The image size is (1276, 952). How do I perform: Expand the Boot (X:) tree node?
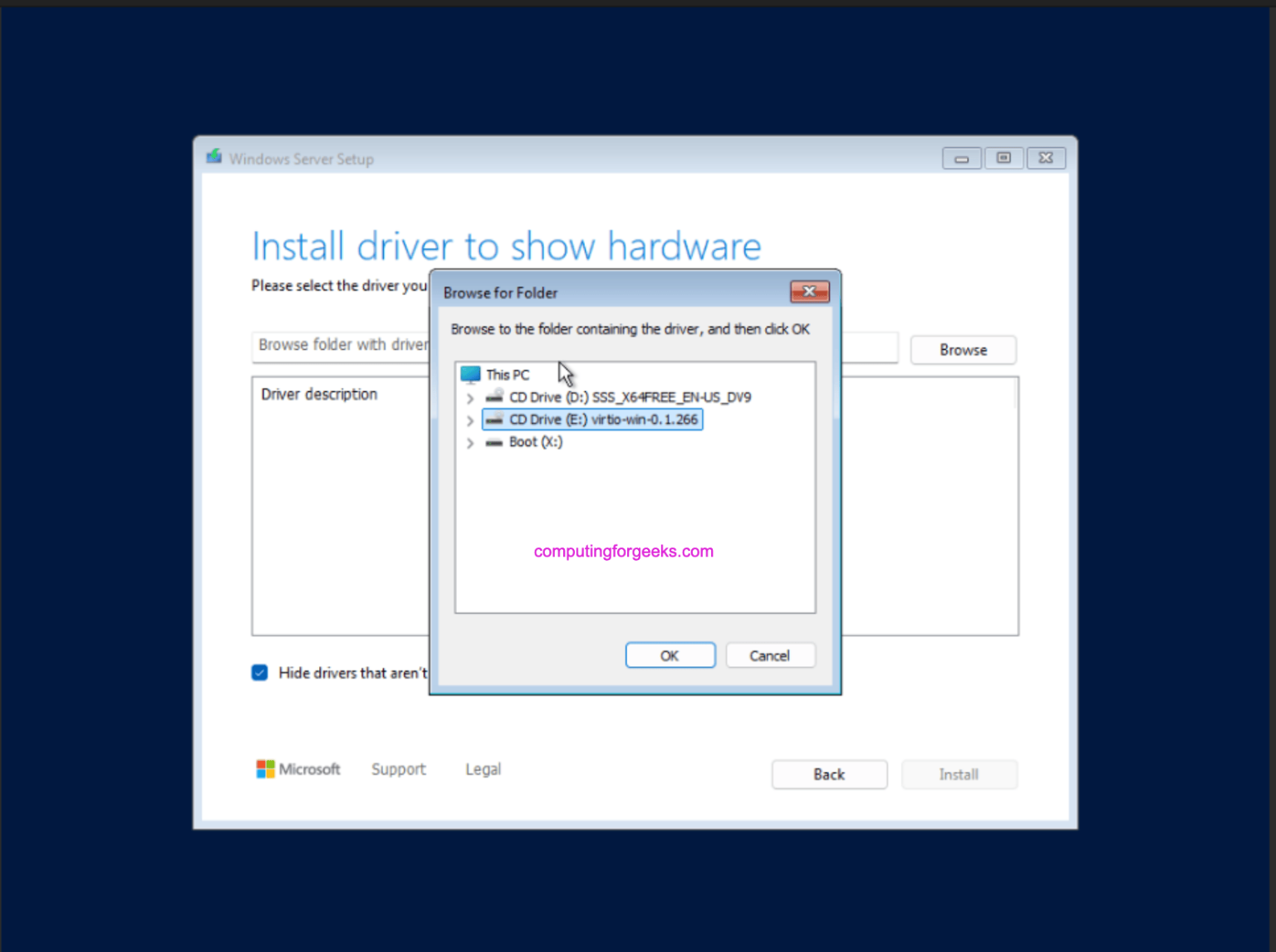pos(470,443)
